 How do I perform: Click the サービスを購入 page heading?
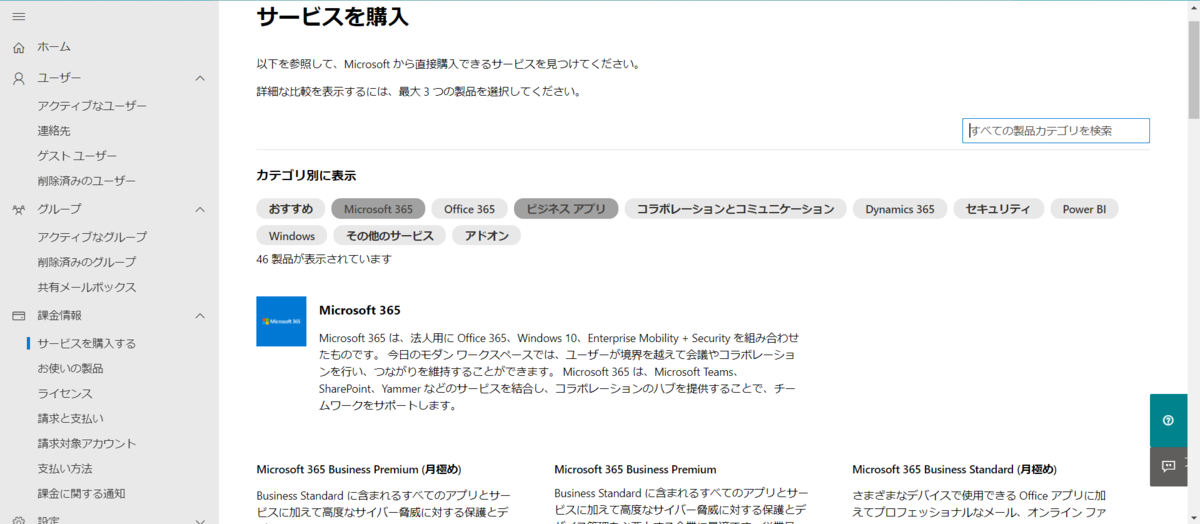point(332,17)
